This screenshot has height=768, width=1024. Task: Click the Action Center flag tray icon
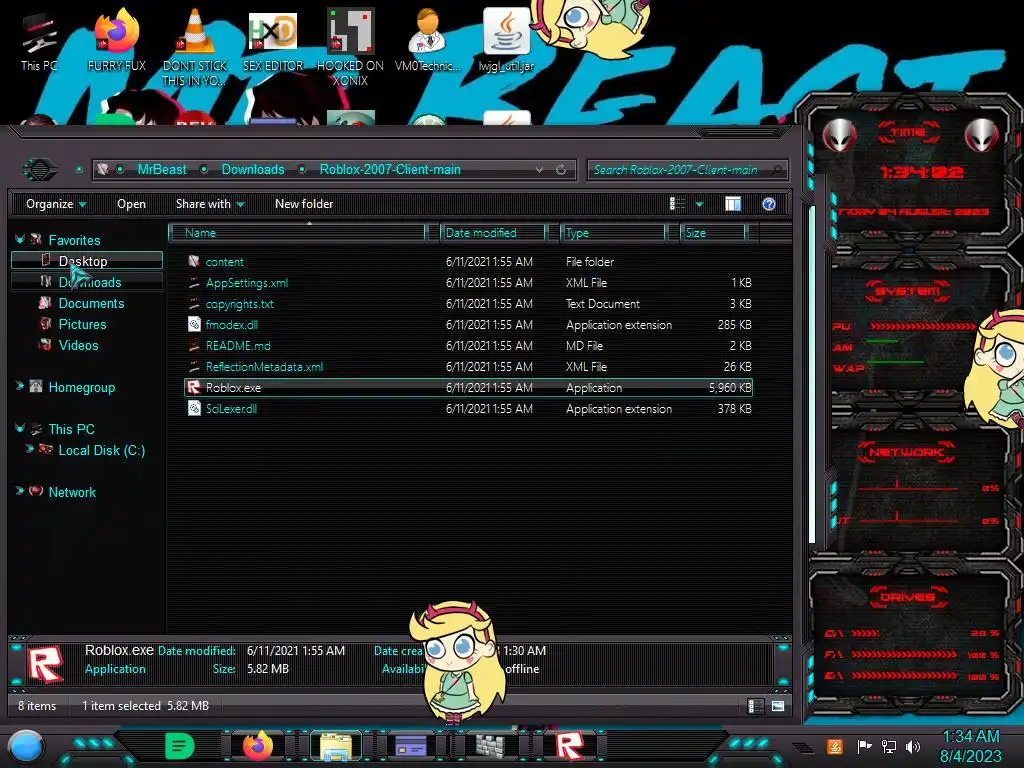(x=864, y=746)
